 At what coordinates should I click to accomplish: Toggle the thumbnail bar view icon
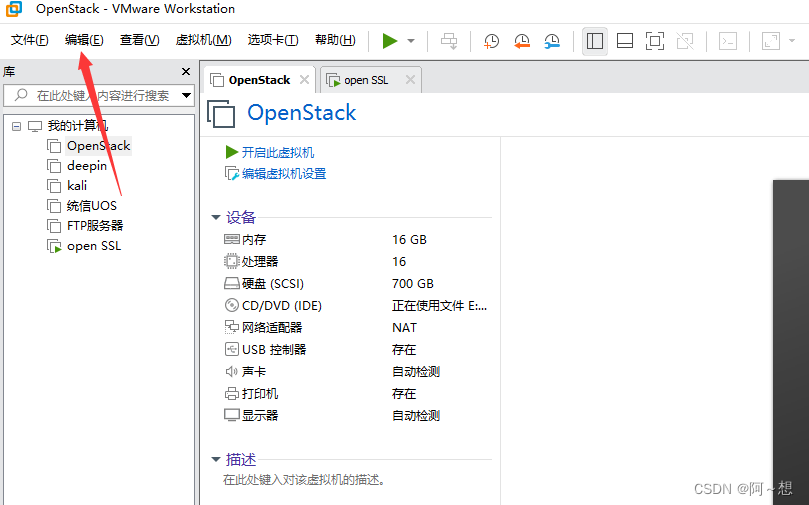625,41
